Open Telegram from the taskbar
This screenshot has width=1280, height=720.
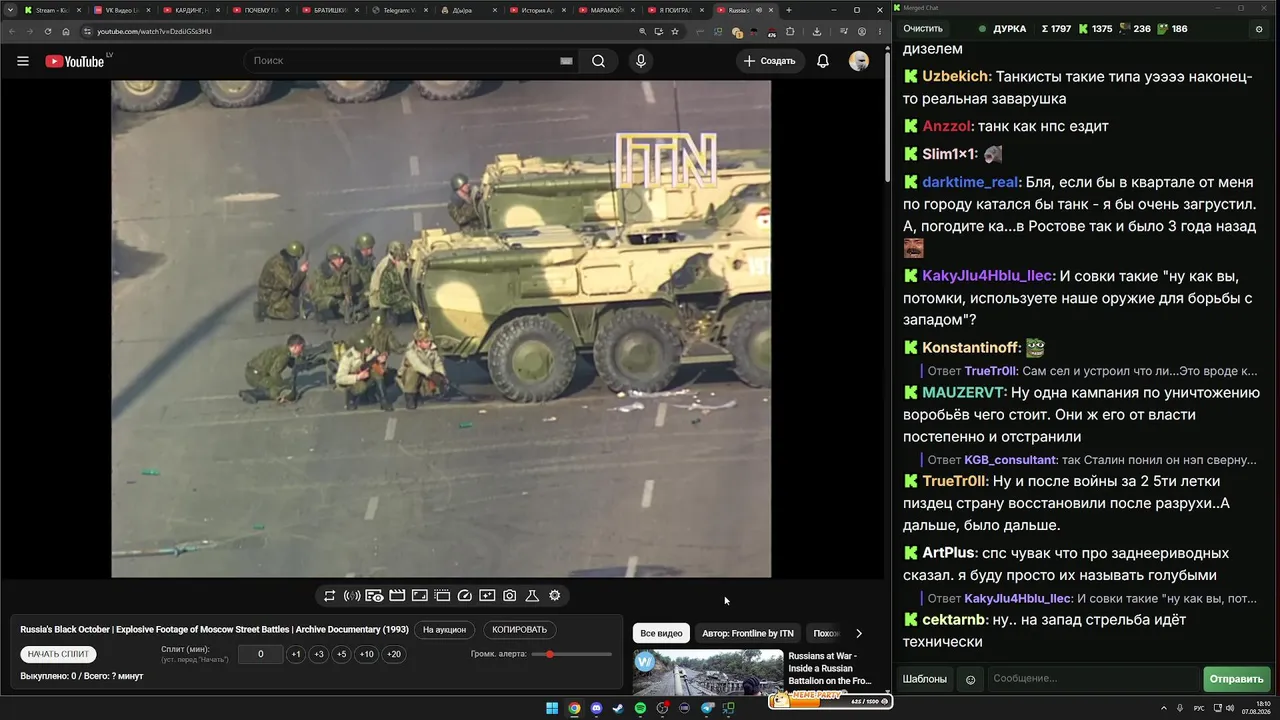pos(708,709)
